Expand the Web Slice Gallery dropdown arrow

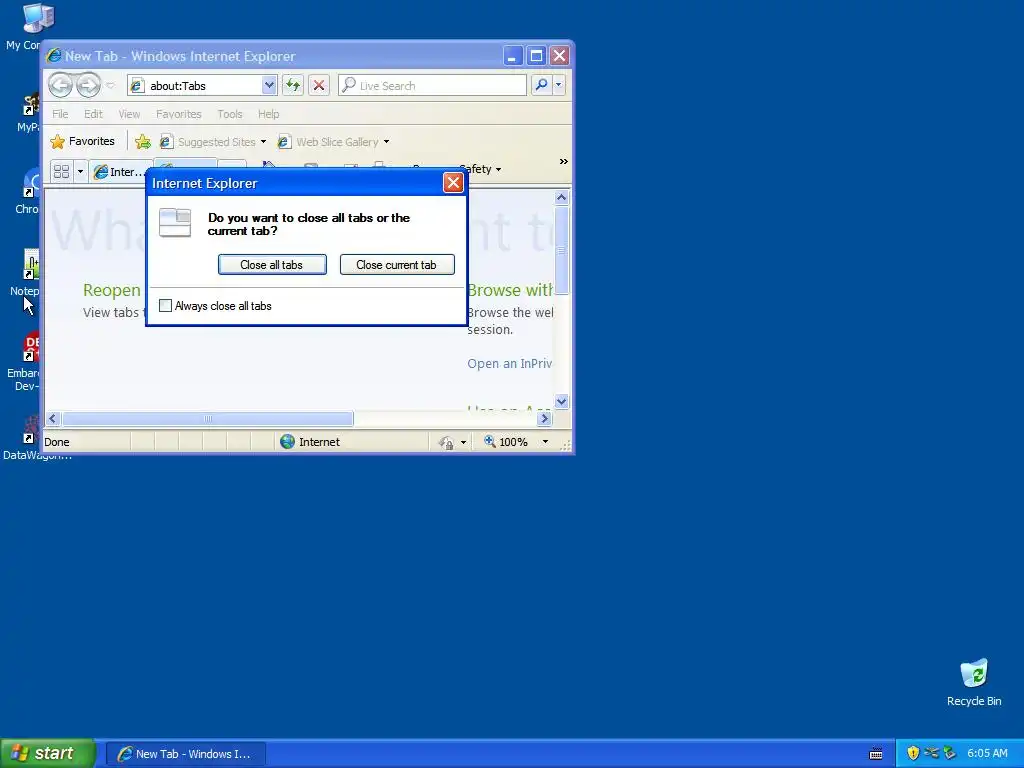point(386,142)
